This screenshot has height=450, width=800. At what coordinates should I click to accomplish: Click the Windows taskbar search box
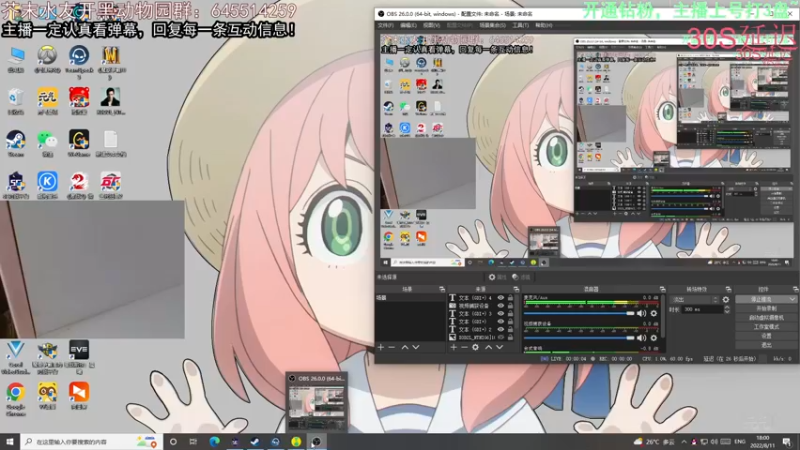click(x=91, y=442)
